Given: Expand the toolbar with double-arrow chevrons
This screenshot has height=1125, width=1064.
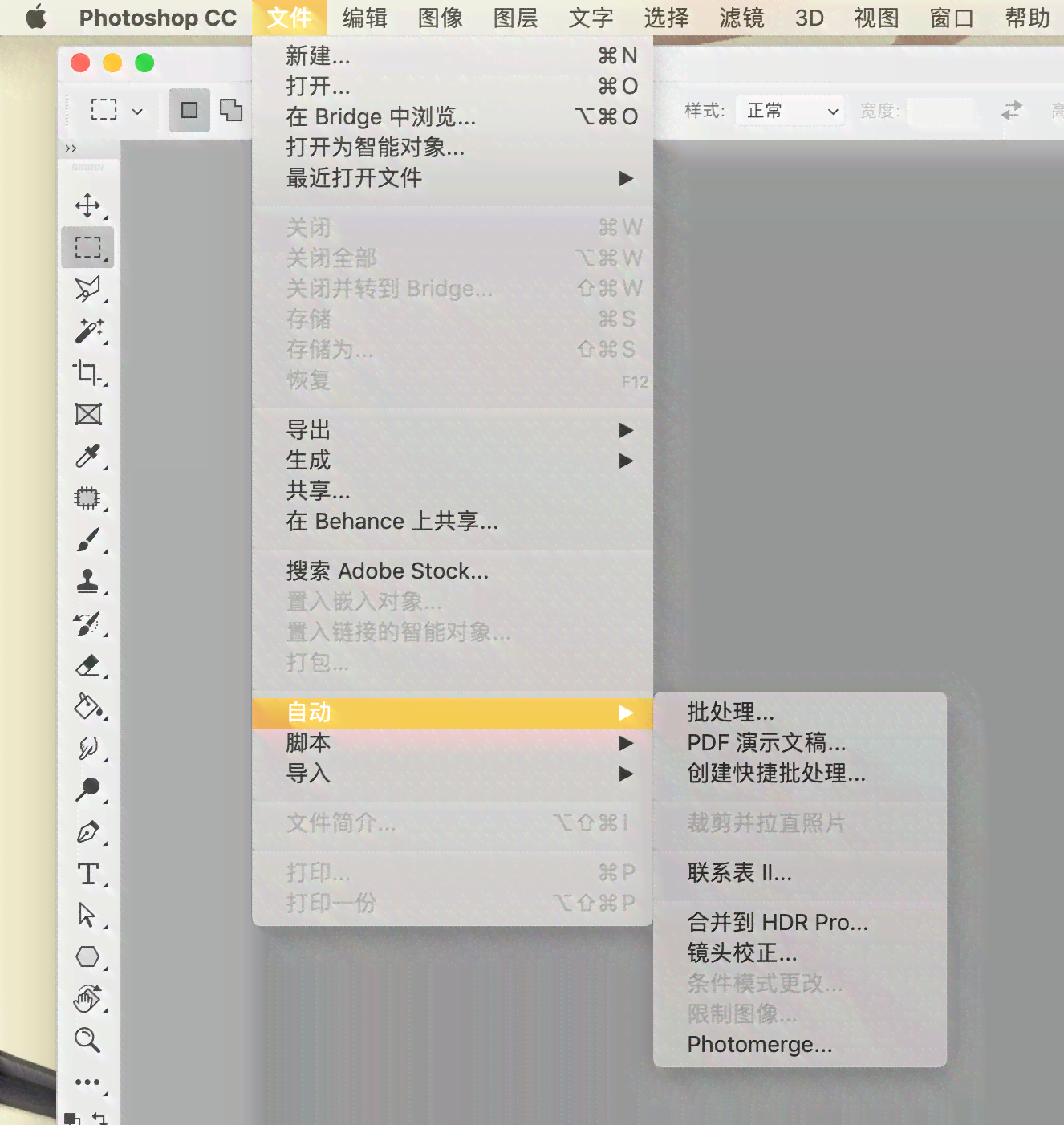Looking at the screenshot, I should 71,148.
